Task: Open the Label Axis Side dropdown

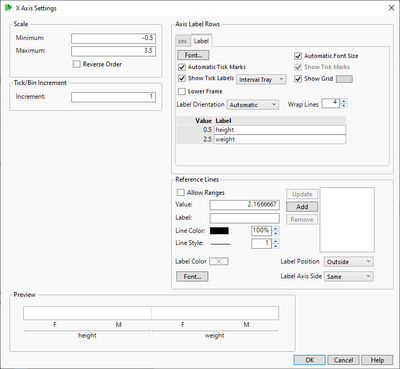Action: (349, 276)
